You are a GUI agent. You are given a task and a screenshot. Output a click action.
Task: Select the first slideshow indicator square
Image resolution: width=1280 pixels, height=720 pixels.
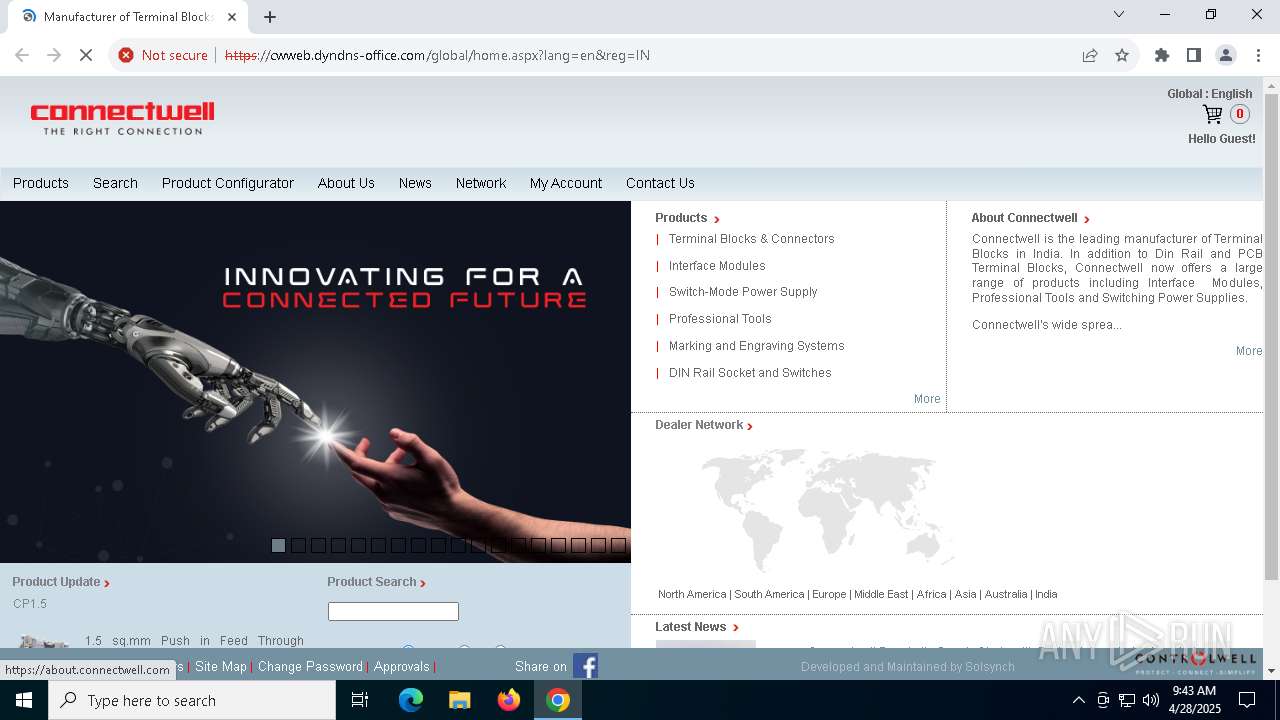pyautogui.click(x=278, y=545)
